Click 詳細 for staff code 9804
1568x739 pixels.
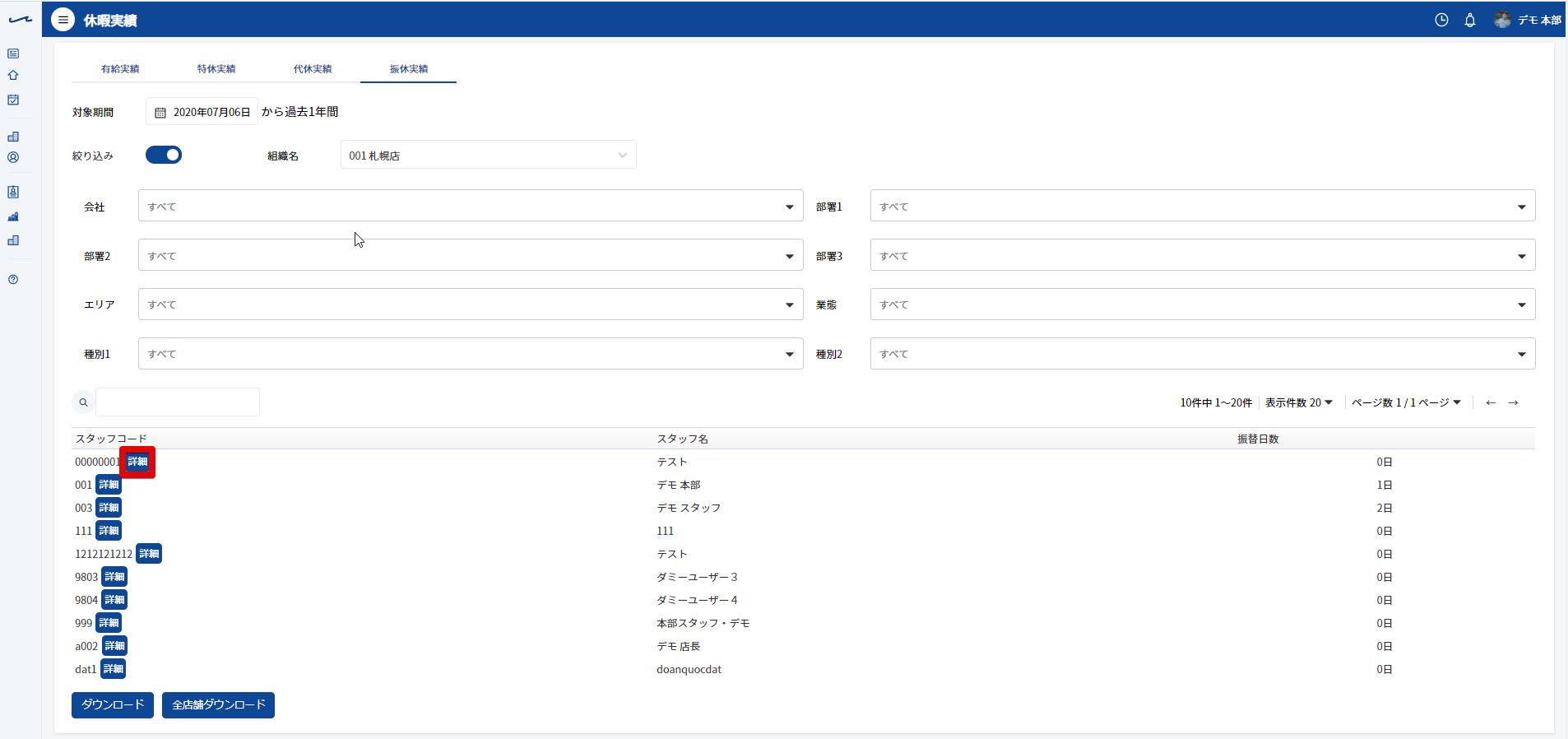pos(114,600)
